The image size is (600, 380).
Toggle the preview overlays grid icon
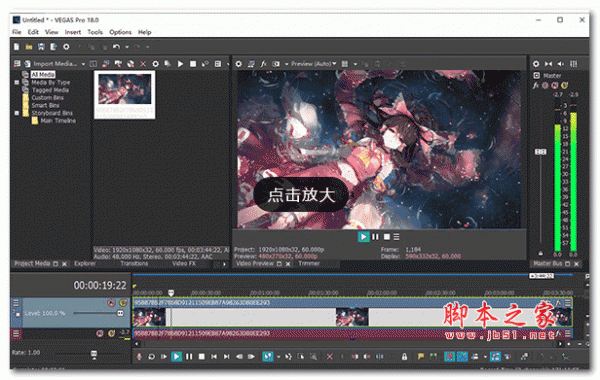click(x=345, y=64)
